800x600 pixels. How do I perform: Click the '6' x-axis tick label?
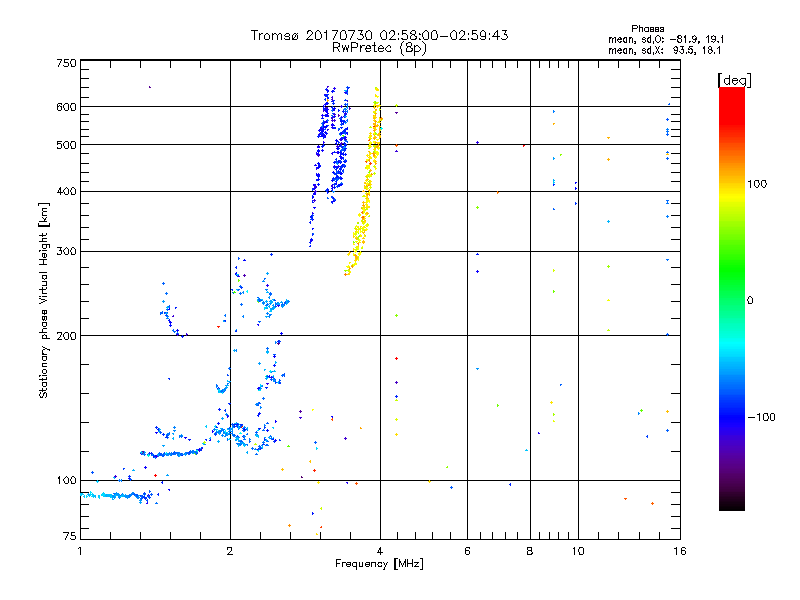coord(467,551)
